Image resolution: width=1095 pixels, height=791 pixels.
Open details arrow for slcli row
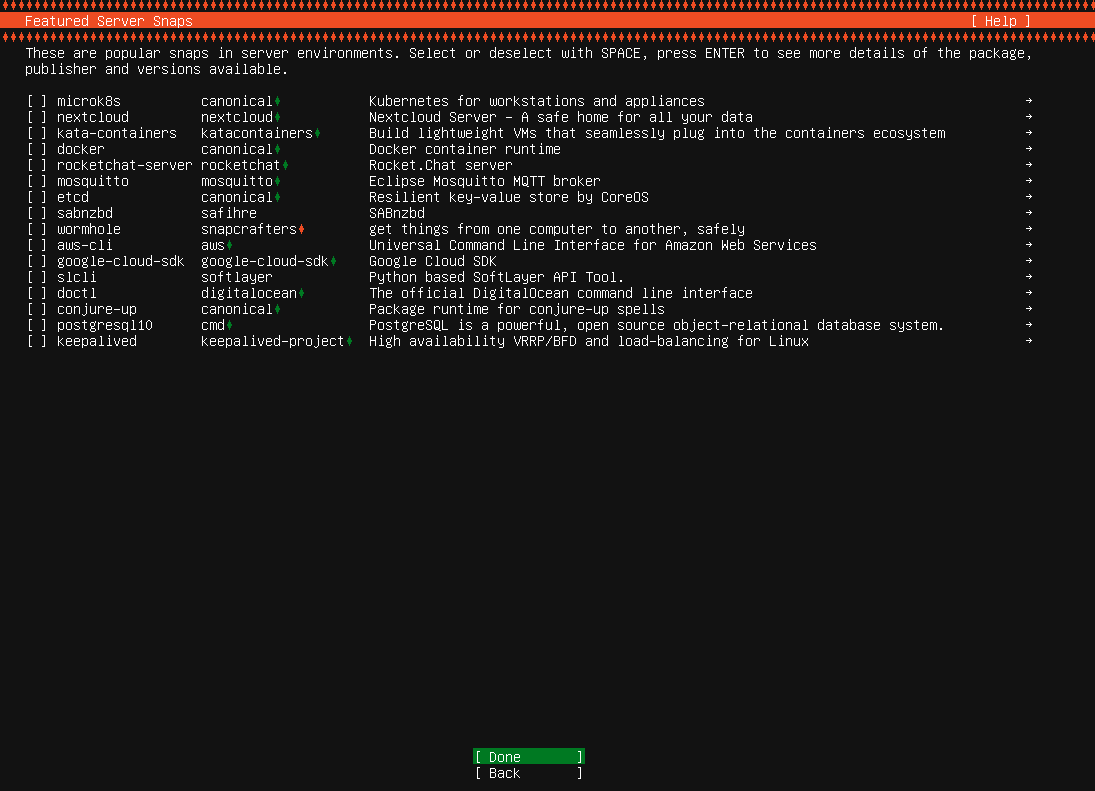[x=1029, y=277]
